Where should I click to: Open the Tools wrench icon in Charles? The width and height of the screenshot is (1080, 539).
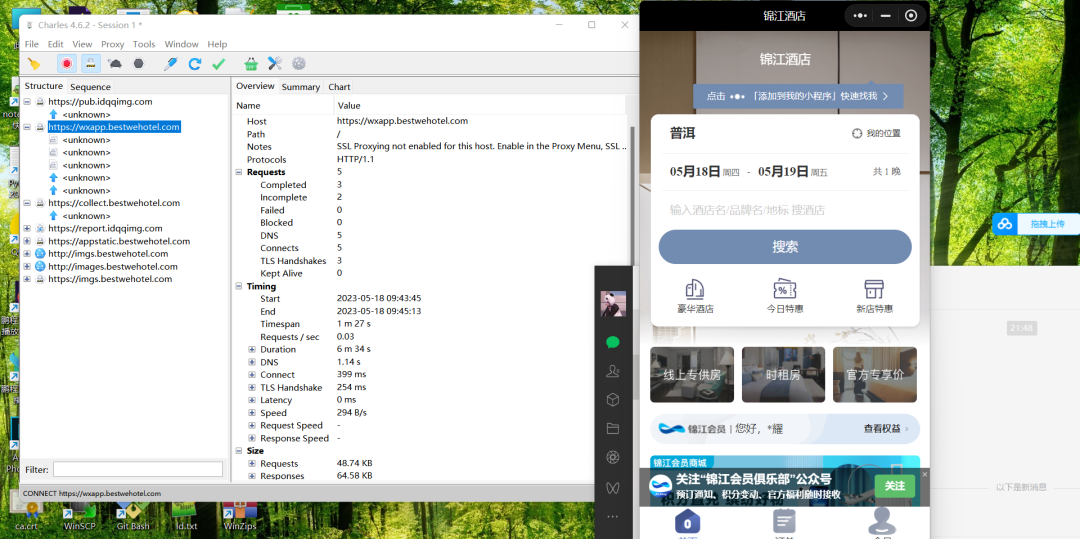click(275, 64)
